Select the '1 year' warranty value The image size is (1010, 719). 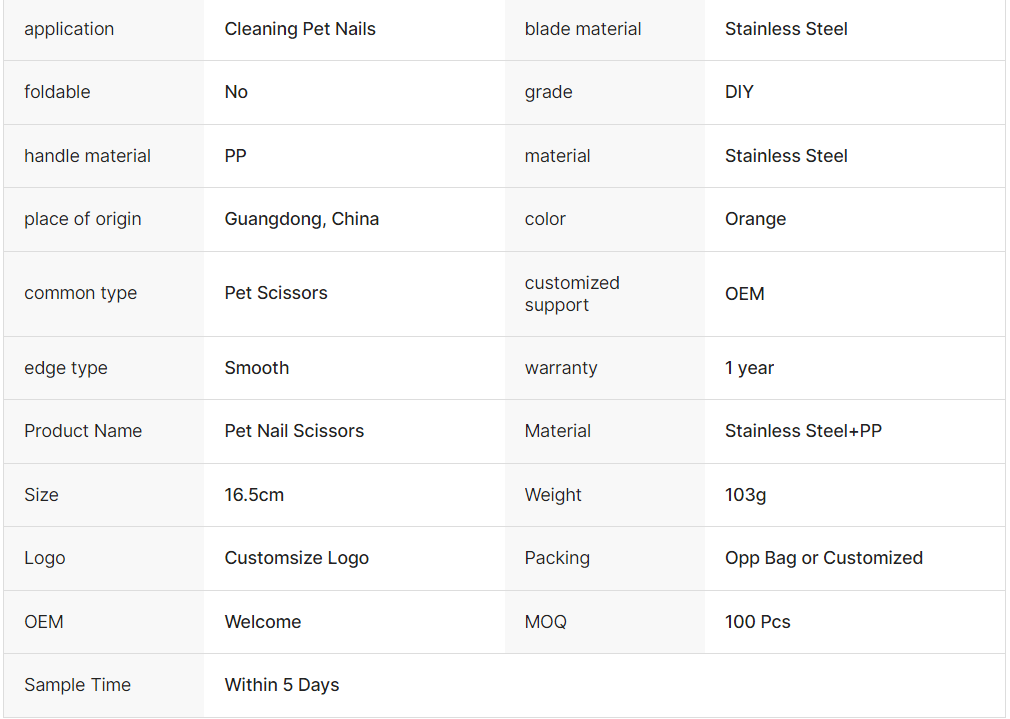point(749,368)
